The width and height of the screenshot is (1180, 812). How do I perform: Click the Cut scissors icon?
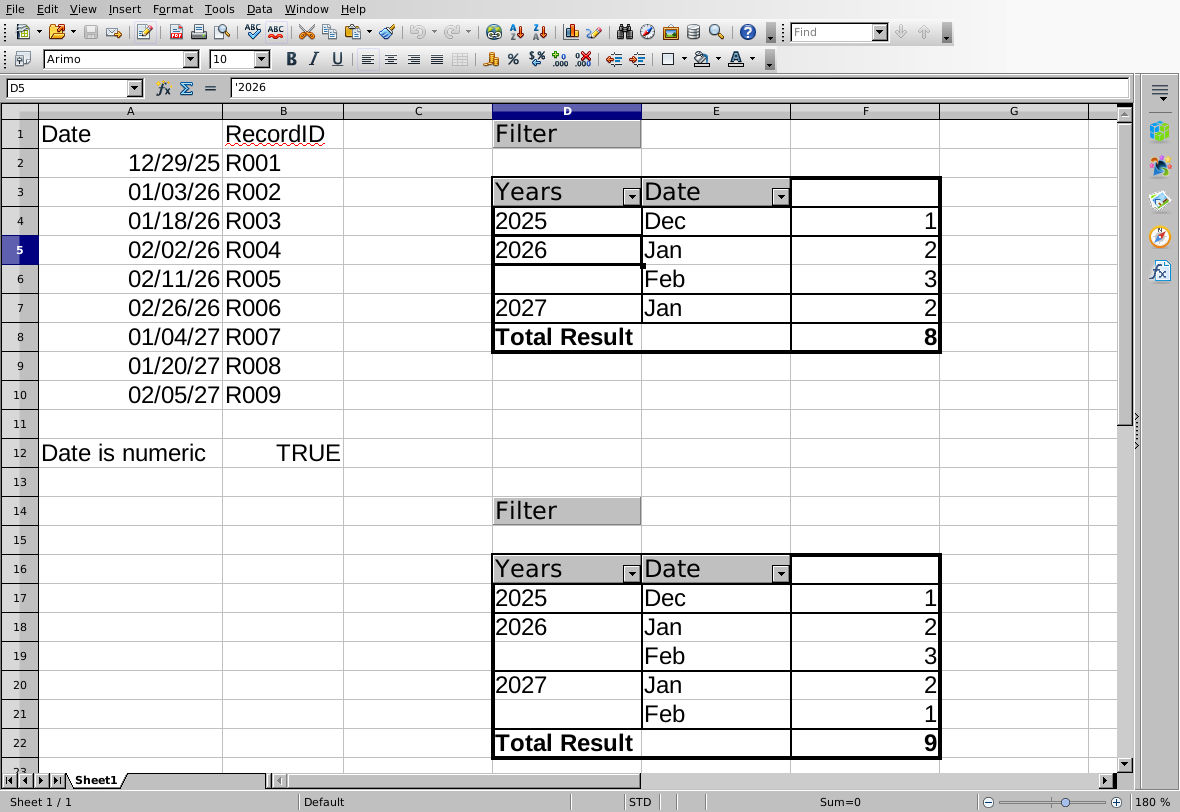click(x=306, y=32)
